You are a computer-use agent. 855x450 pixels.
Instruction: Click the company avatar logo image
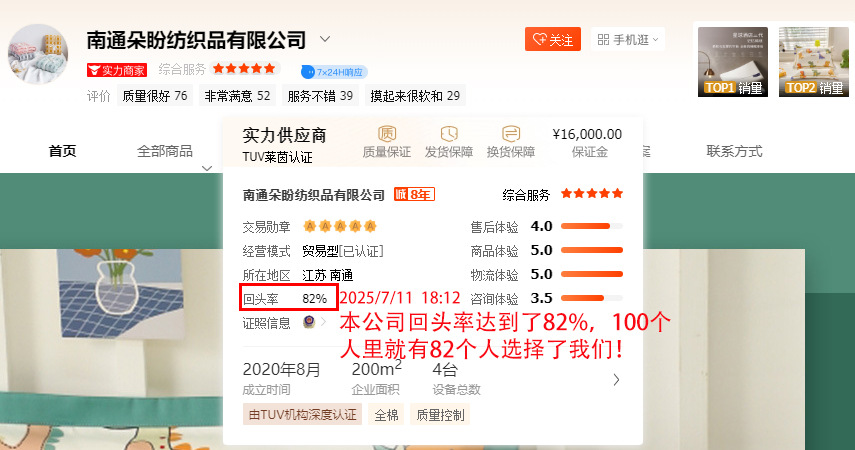[38, 54]
